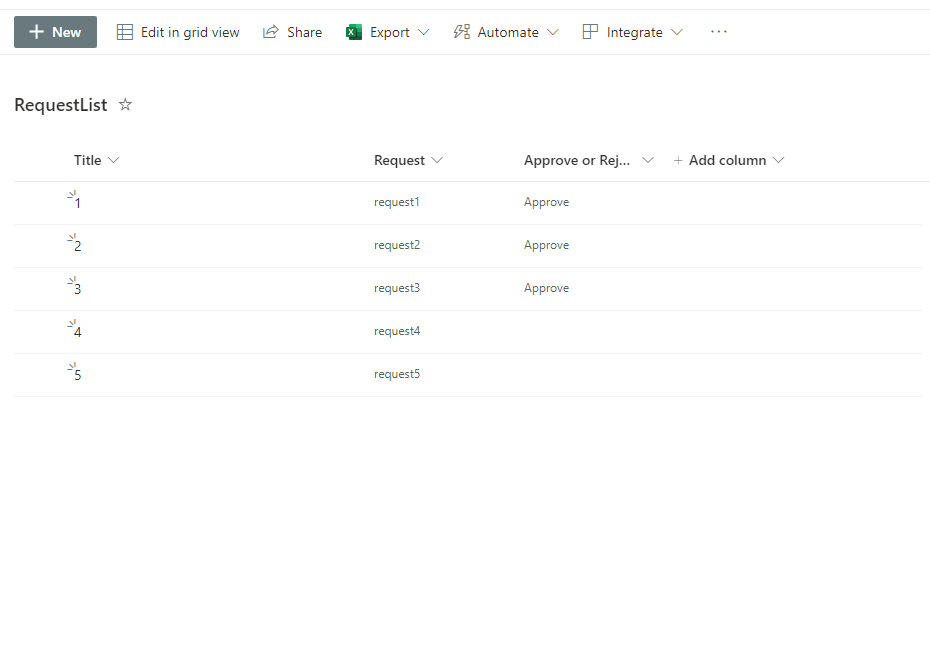Open the Request column header menu
This screenshot has height=653, width=930.
(437, 160)
